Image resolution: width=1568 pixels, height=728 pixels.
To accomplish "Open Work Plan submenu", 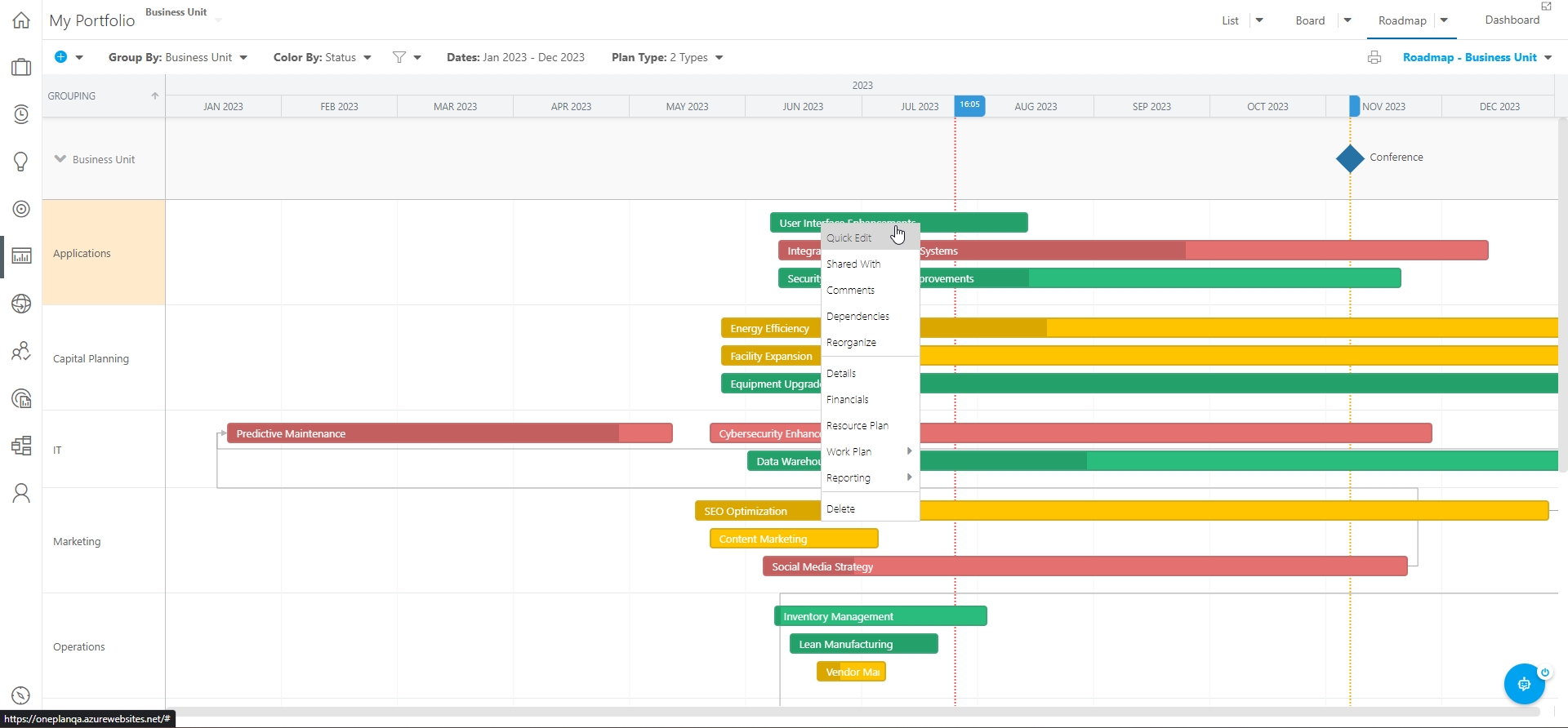I will pyautogui.click(x=871, y=451).
